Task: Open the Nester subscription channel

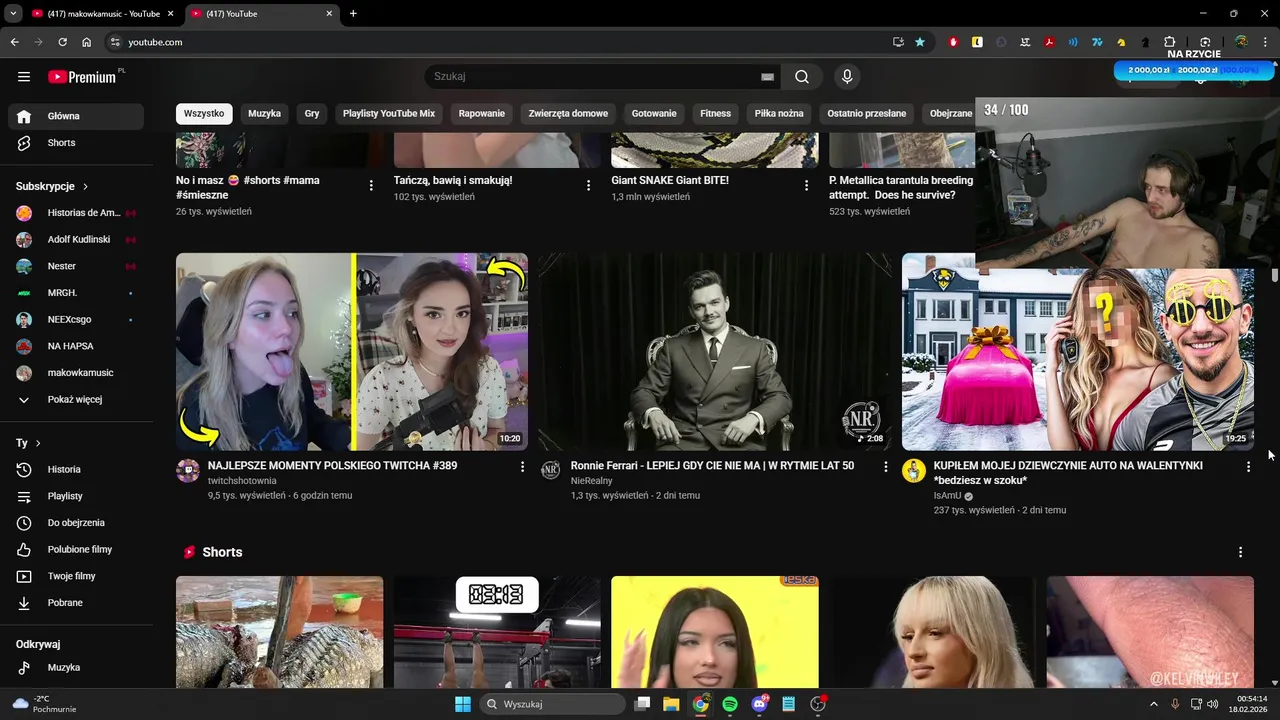Action: 76,266
